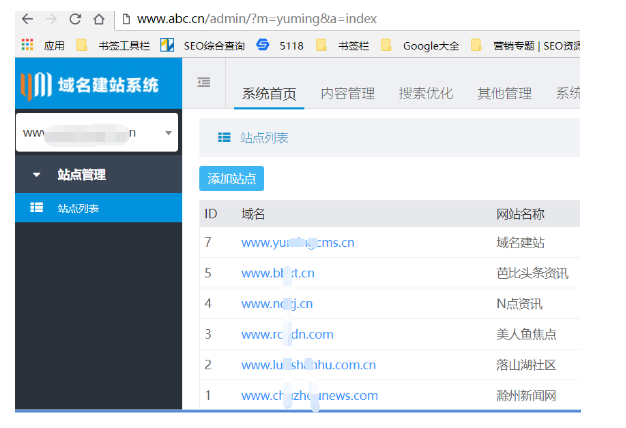
Task: Toggle the sidebar with the hamburger icon
Action: pyautogui.click(x=204, y=82)
